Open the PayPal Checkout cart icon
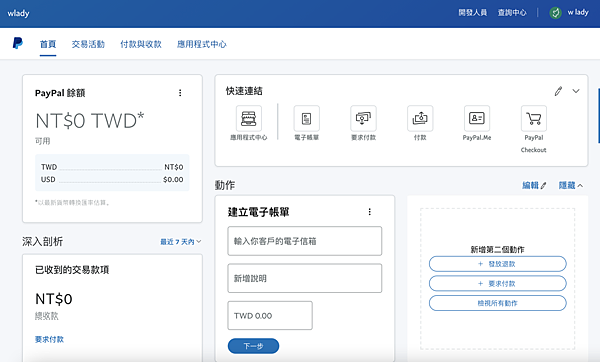This screenshot has height=362, width=600. [x=534, y=118]
